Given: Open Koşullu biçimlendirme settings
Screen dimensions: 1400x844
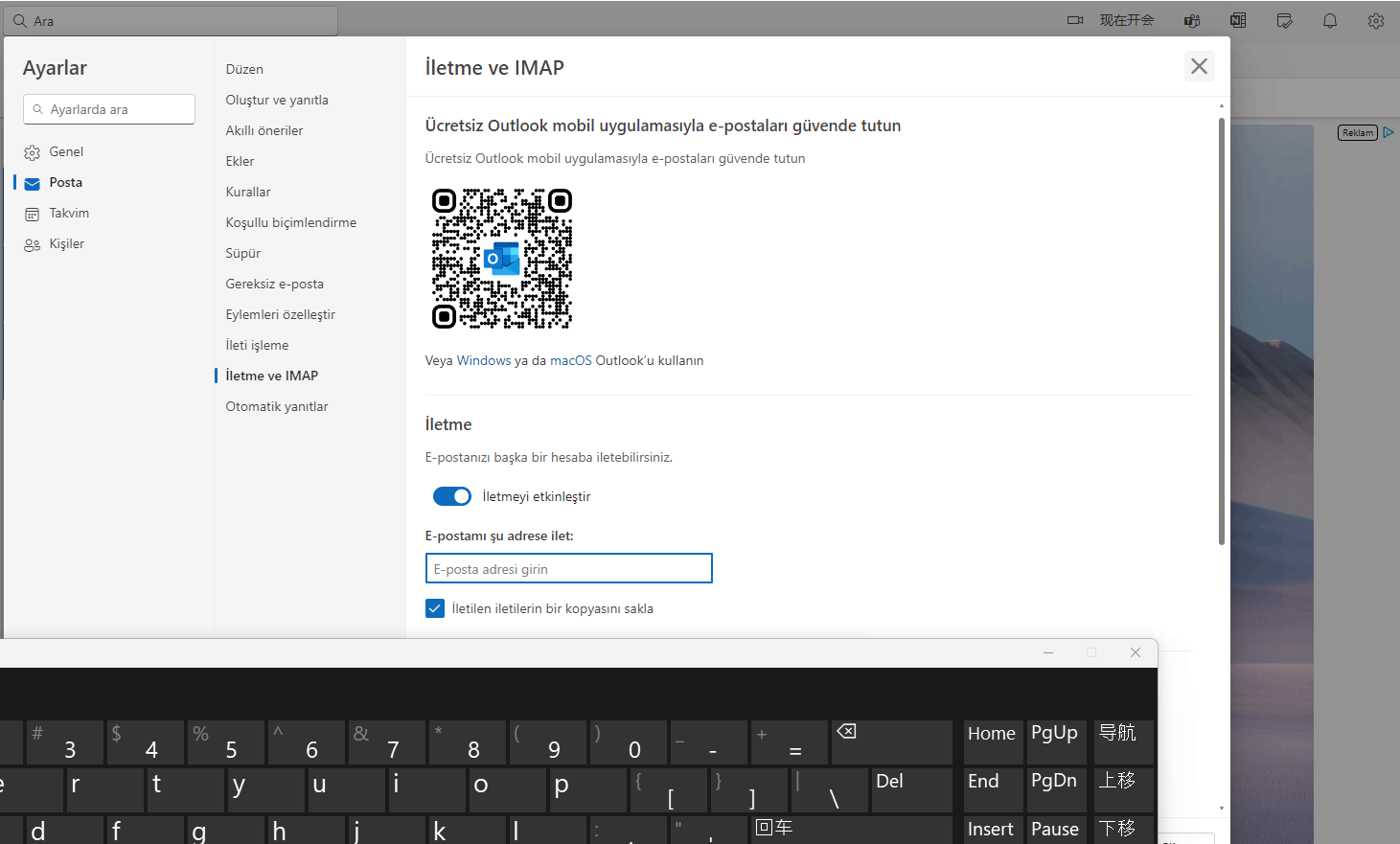Looking at the screenshot, I should click(291, 222).
